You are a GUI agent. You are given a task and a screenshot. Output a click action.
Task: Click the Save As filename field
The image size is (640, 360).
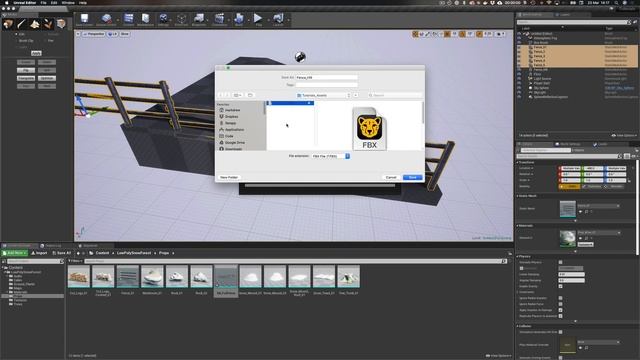pyautogui.click(x=327, y=77)
